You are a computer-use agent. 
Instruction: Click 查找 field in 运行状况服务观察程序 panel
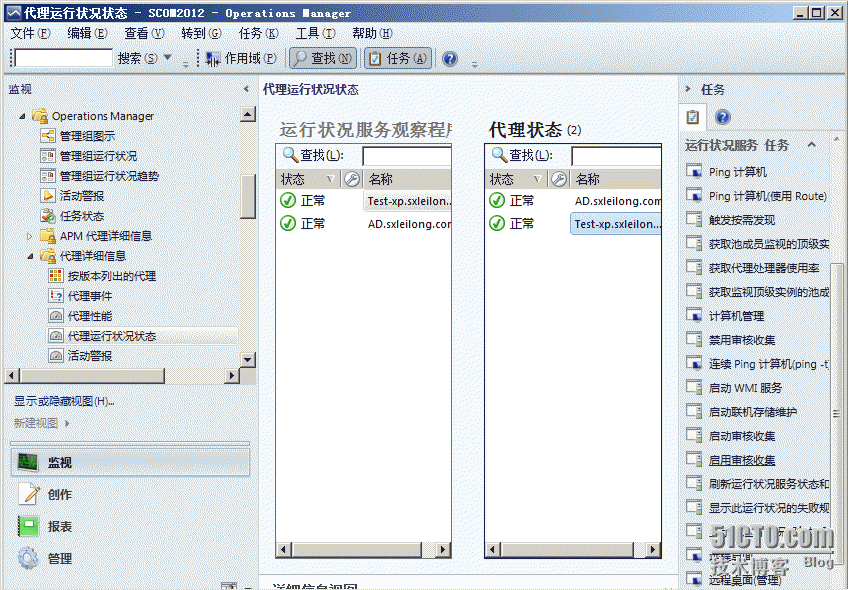(x=407, y=156)
